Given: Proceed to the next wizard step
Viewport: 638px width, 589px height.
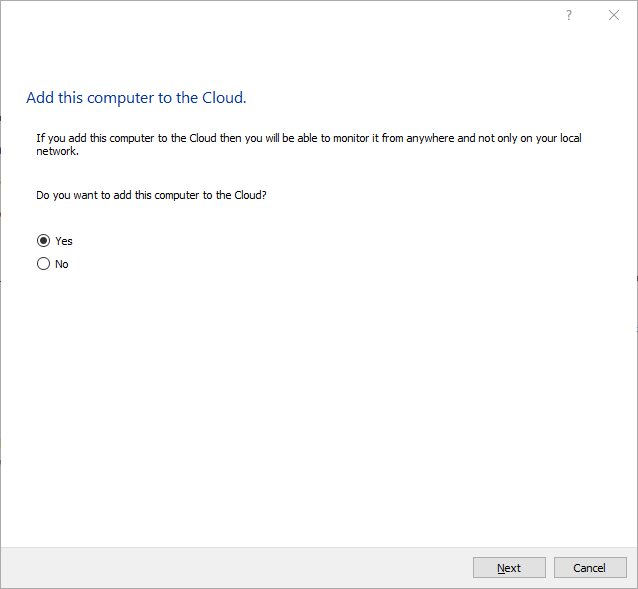Looking at the screenshot, I should click(509, 568).
